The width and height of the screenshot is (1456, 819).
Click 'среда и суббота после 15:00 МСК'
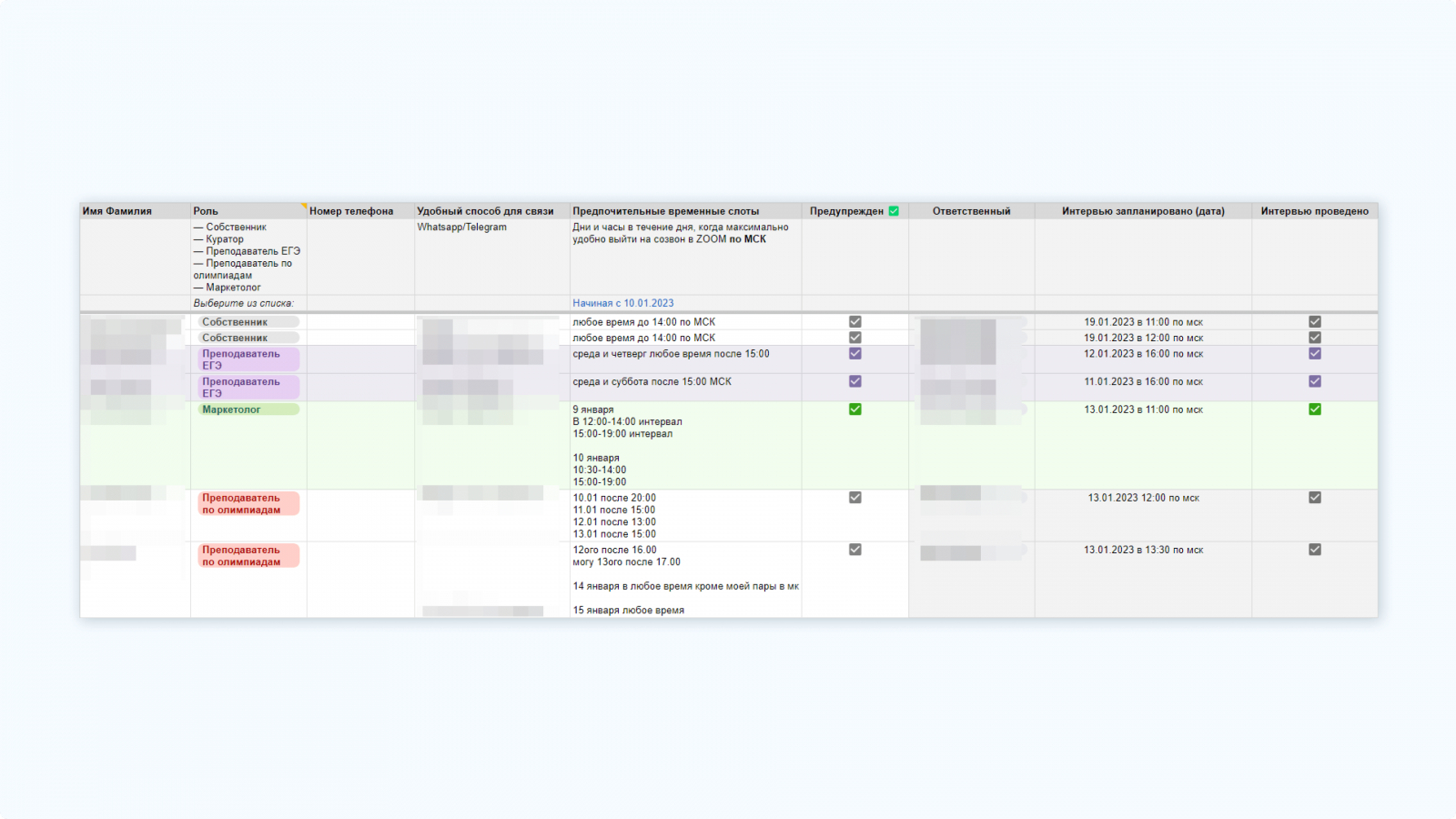click(x=652, y=381)
